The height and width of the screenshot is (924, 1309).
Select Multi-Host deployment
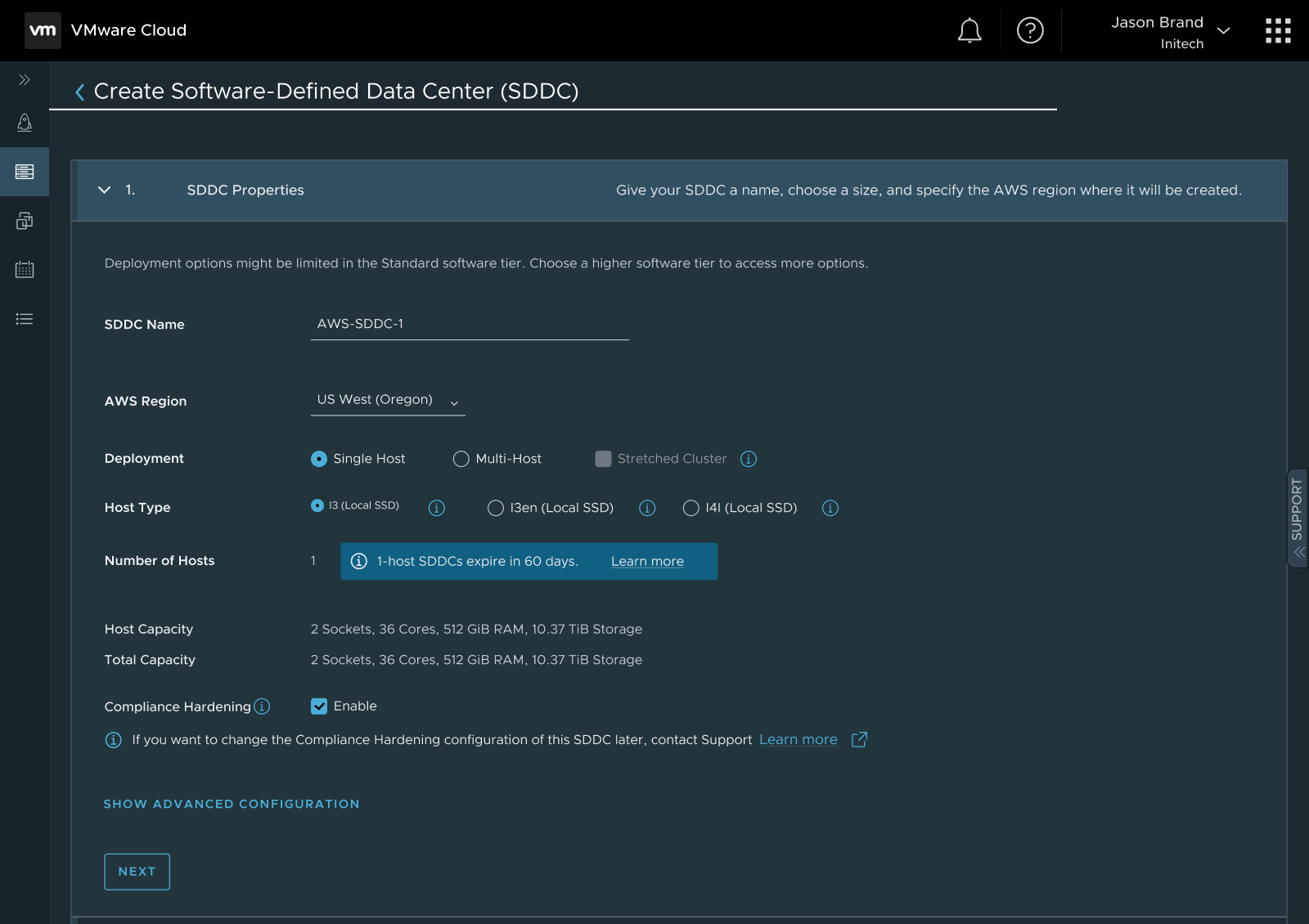[x=461, y=459]
